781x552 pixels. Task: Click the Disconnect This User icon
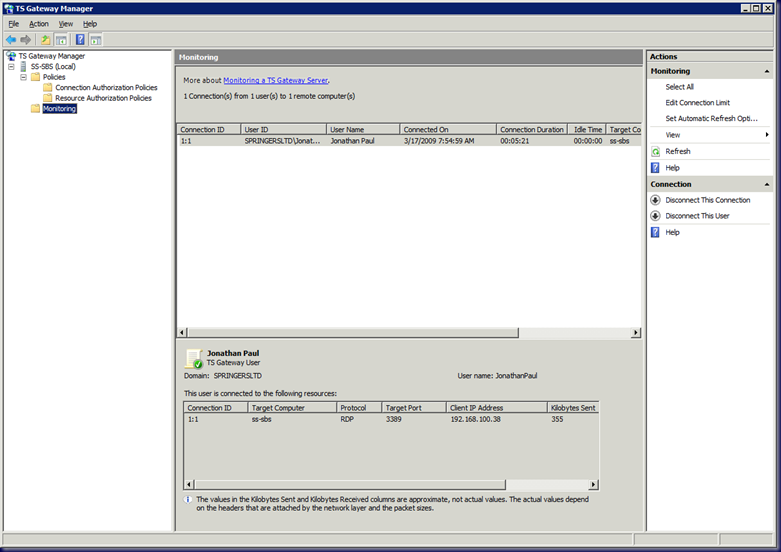[x=656, y=216]
